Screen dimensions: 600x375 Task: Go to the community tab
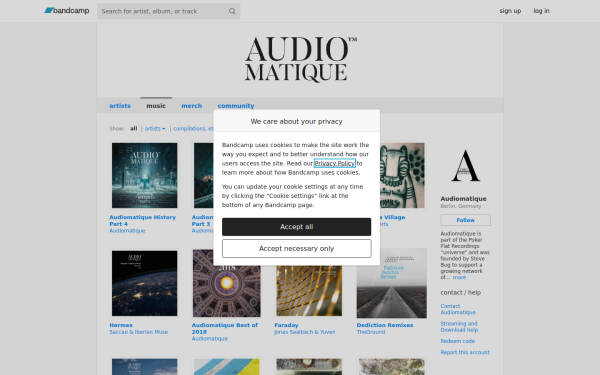point(236,106)
